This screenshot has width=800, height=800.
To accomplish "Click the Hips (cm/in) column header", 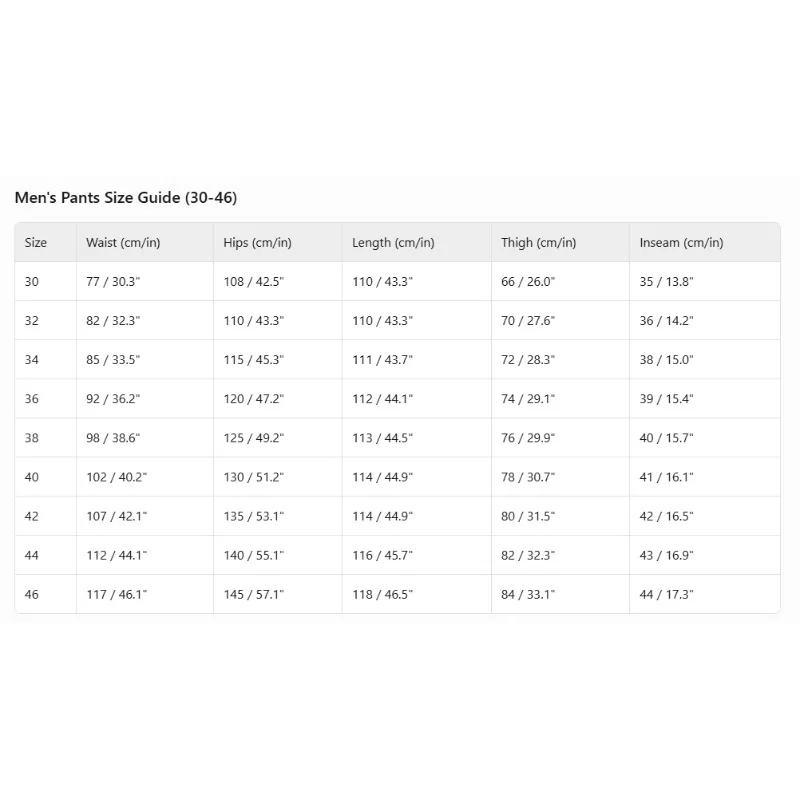I will click(258, 243).
